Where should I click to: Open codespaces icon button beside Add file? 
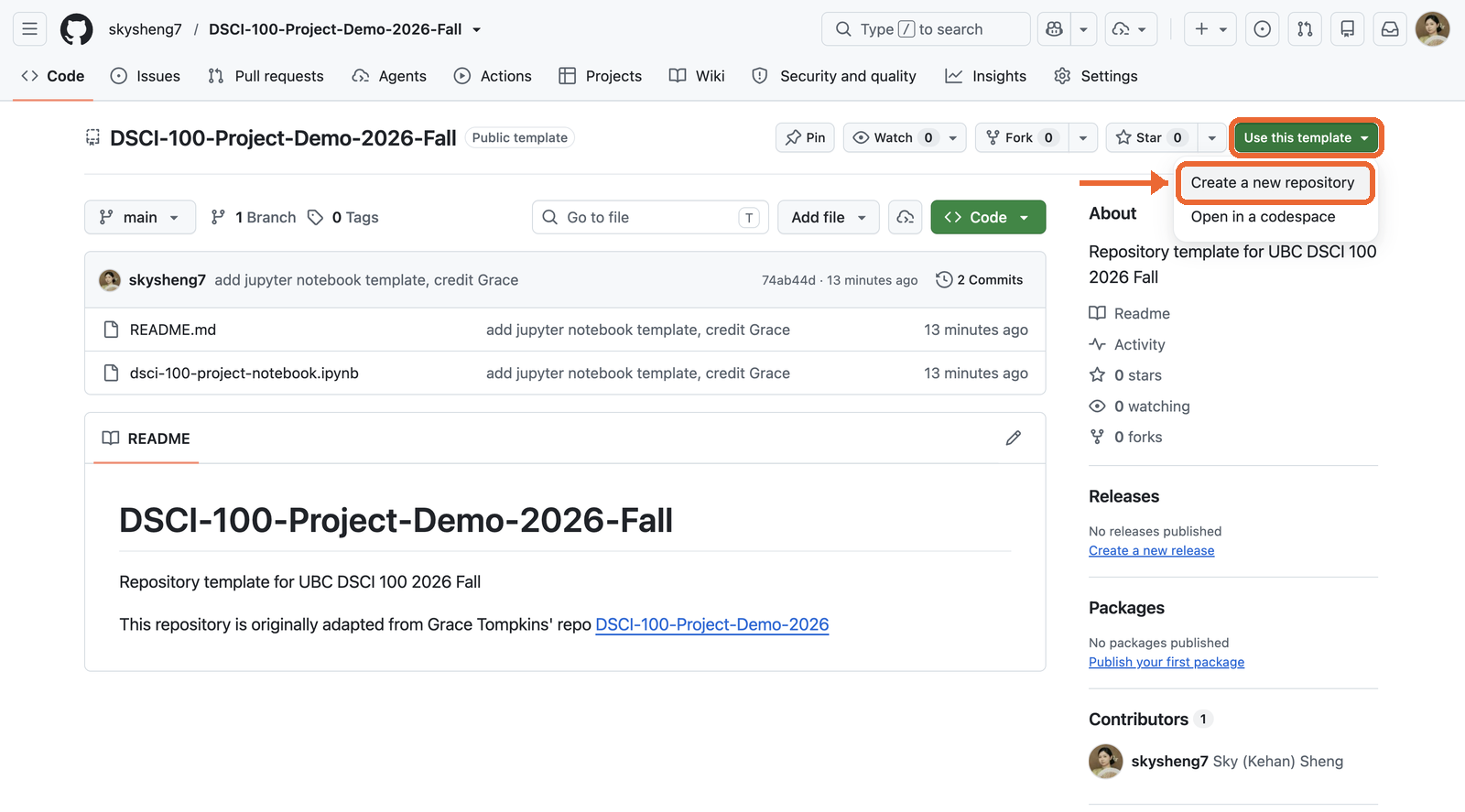tap(906, 217)
